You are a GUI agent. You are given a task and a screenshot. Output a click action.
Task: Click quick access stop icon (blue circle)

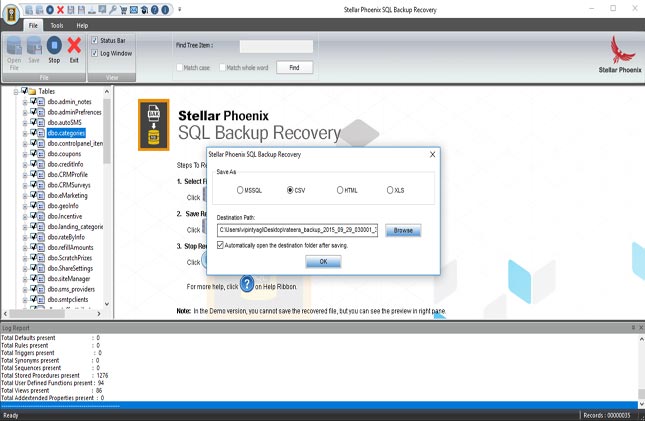(50, 10)
